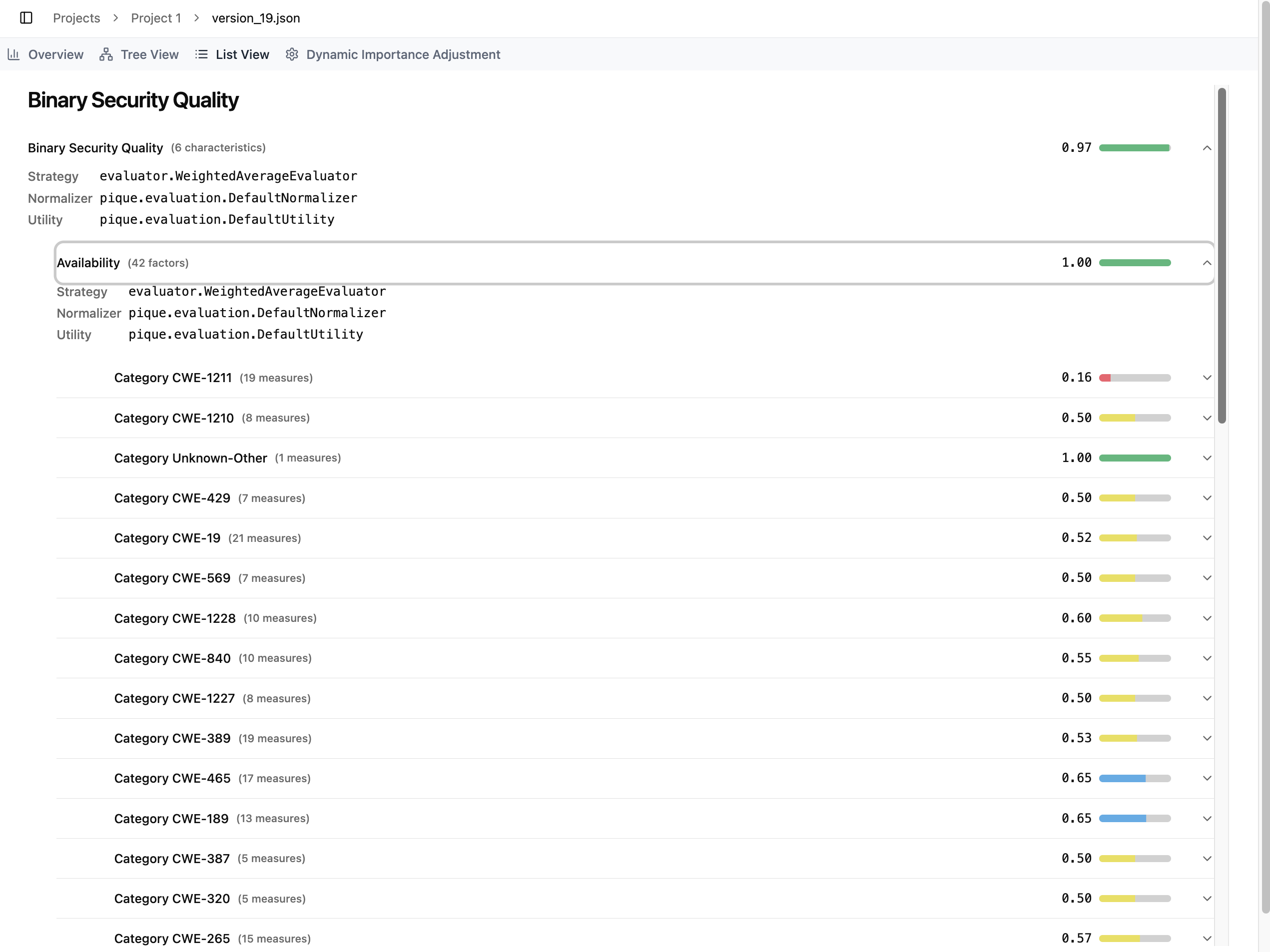
Task: Click the Overview bar chart icon
Action: 14,54
